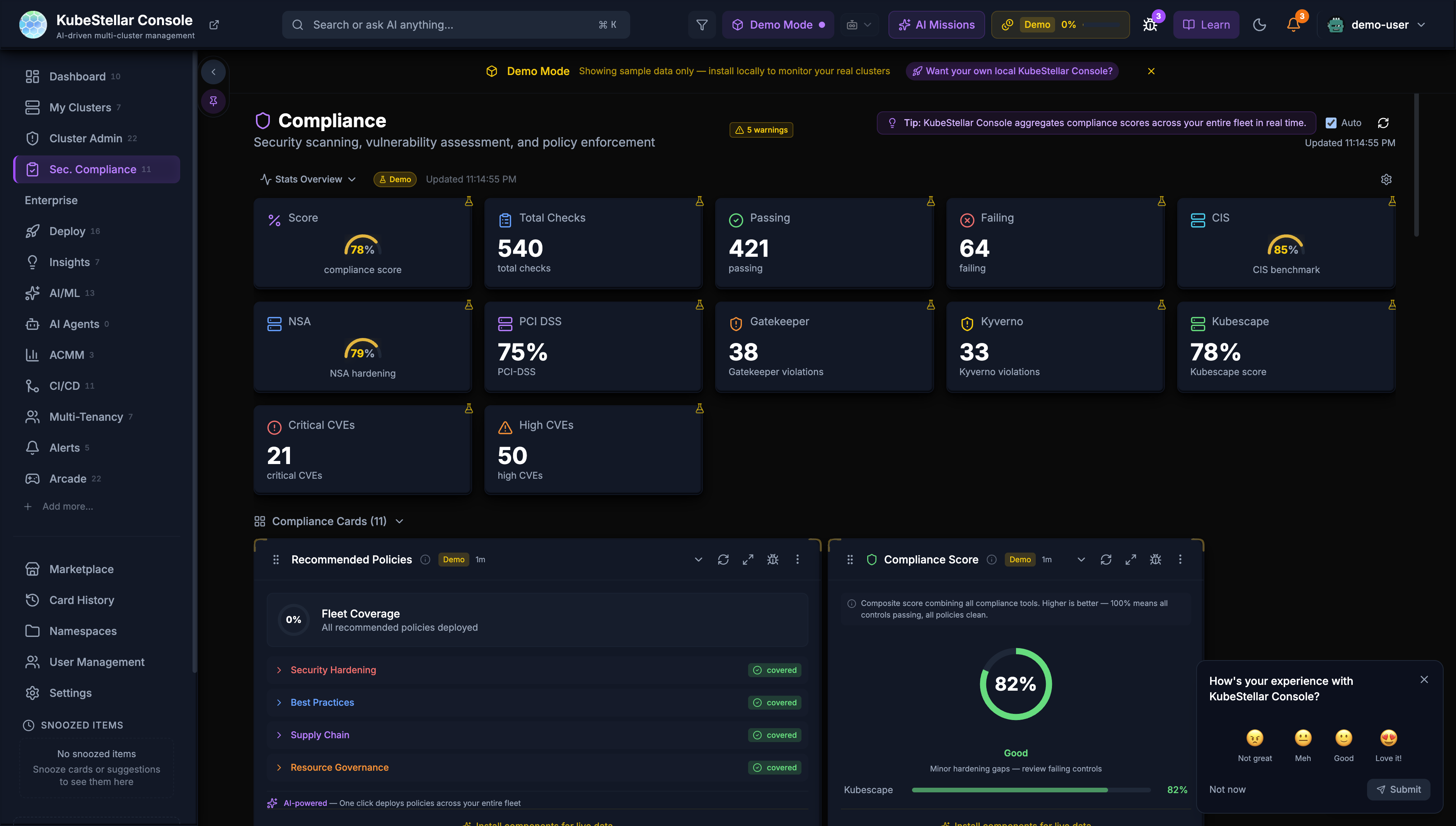Expand the Best Practices policy row
The height and width of the screenshot is (826, 1456).
point(537,702)
